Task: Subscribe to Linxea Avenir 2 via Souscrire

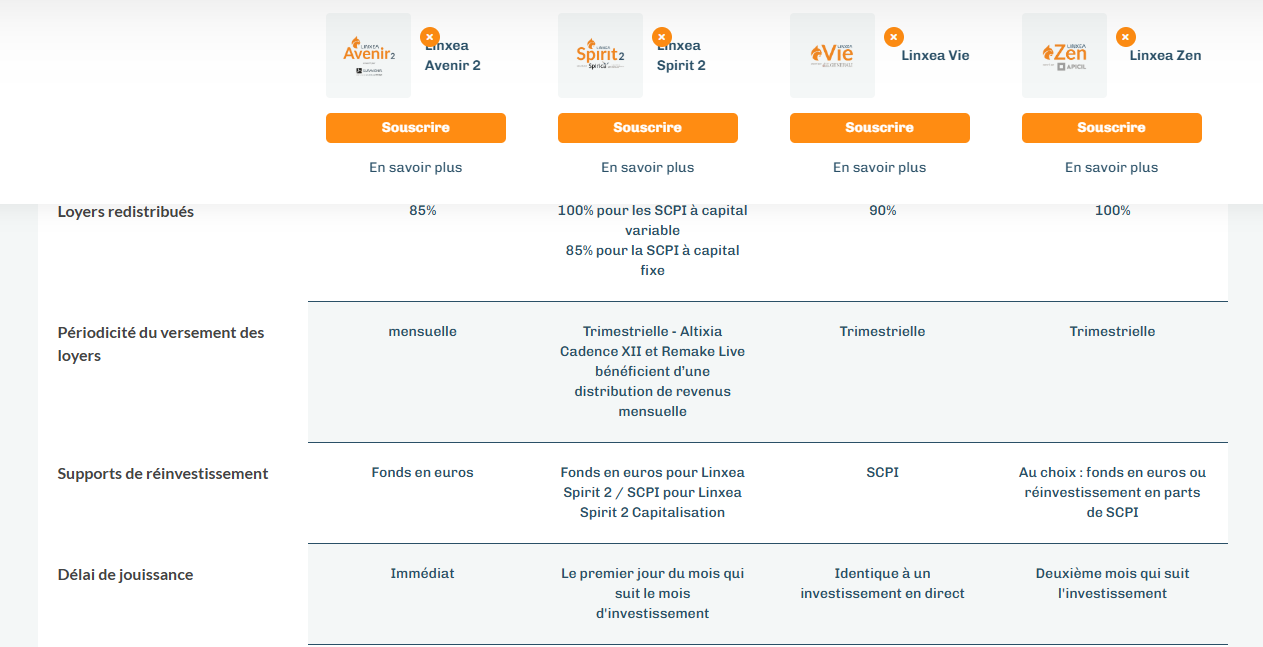Action: (416, 128)
